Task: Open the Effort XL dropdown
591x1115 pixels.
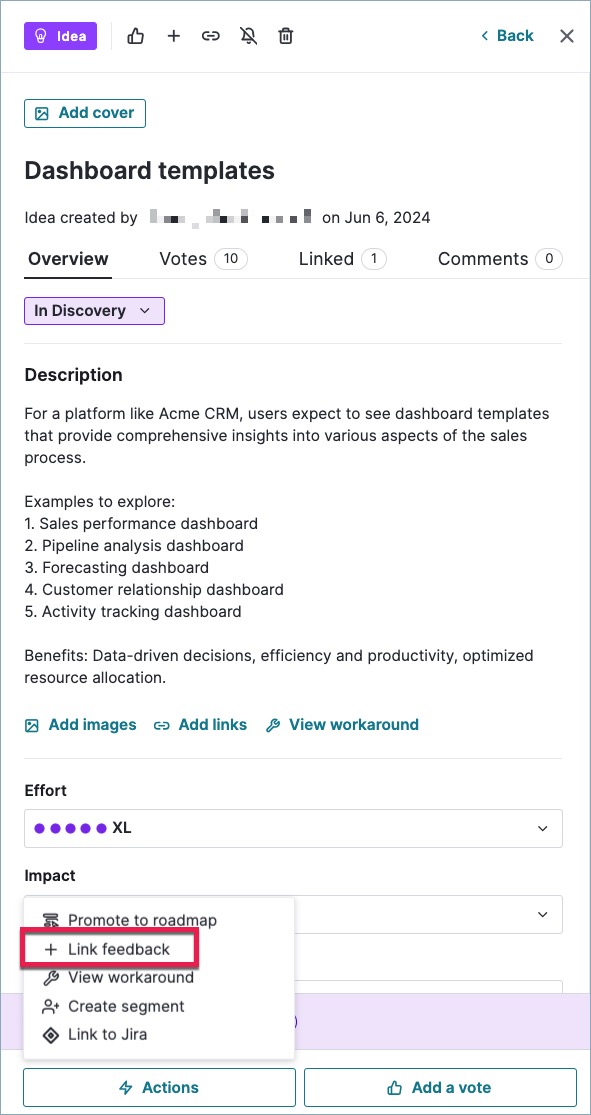Action: (x=293, y=828)
